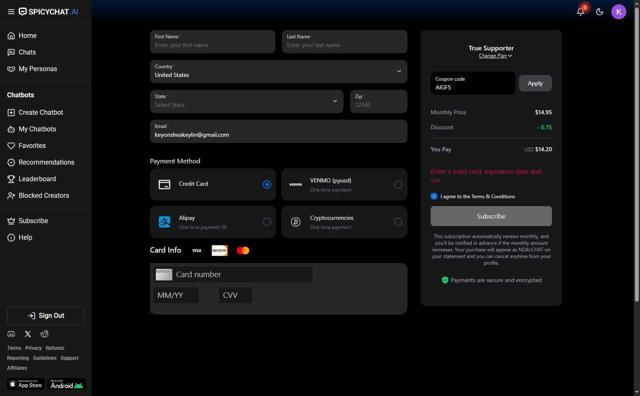Screen dimensions: 640x396
Task: Click the Credit Card icon
Action: click(164, 185)
